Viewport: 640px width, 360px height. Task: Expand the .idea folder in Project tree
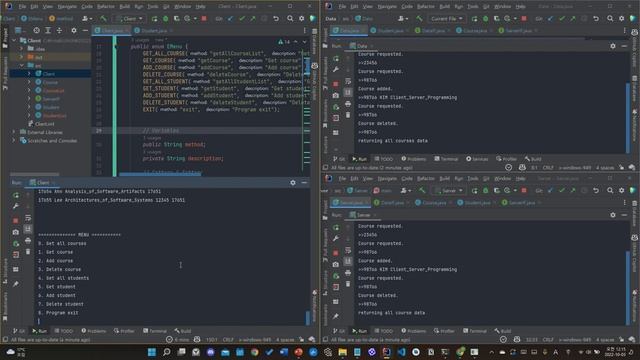coord(22,48)
